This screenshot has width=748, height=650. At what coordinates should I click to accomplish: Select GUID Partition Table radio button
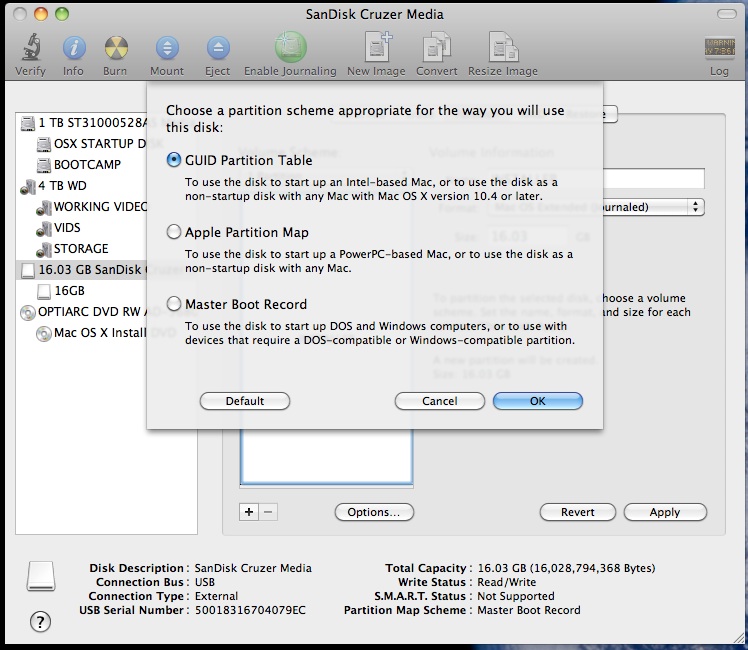click(174, 160)
